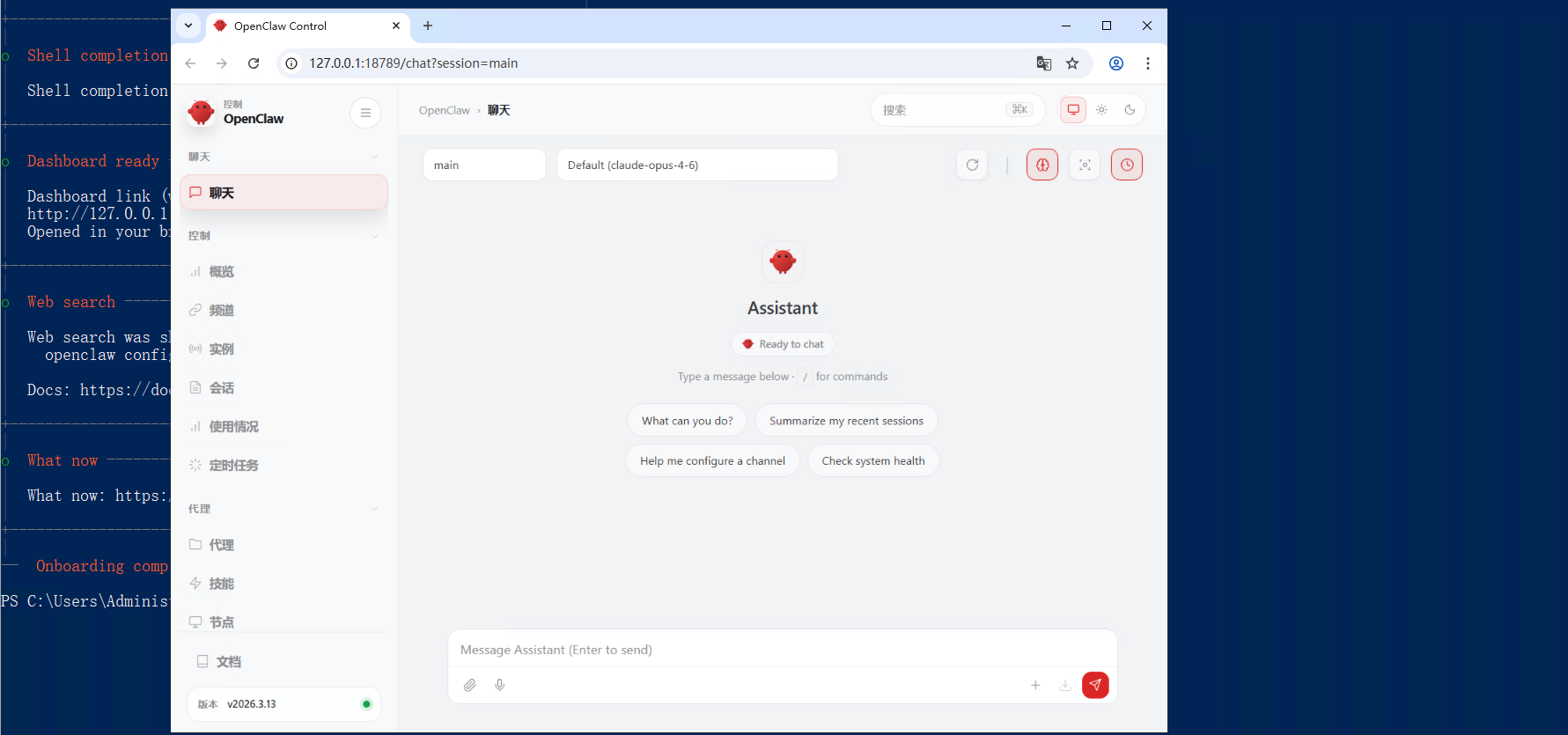Toggle the red clock icon button
The height and width of the screenshot is (735, 1568).
(x=1127, y=165)
